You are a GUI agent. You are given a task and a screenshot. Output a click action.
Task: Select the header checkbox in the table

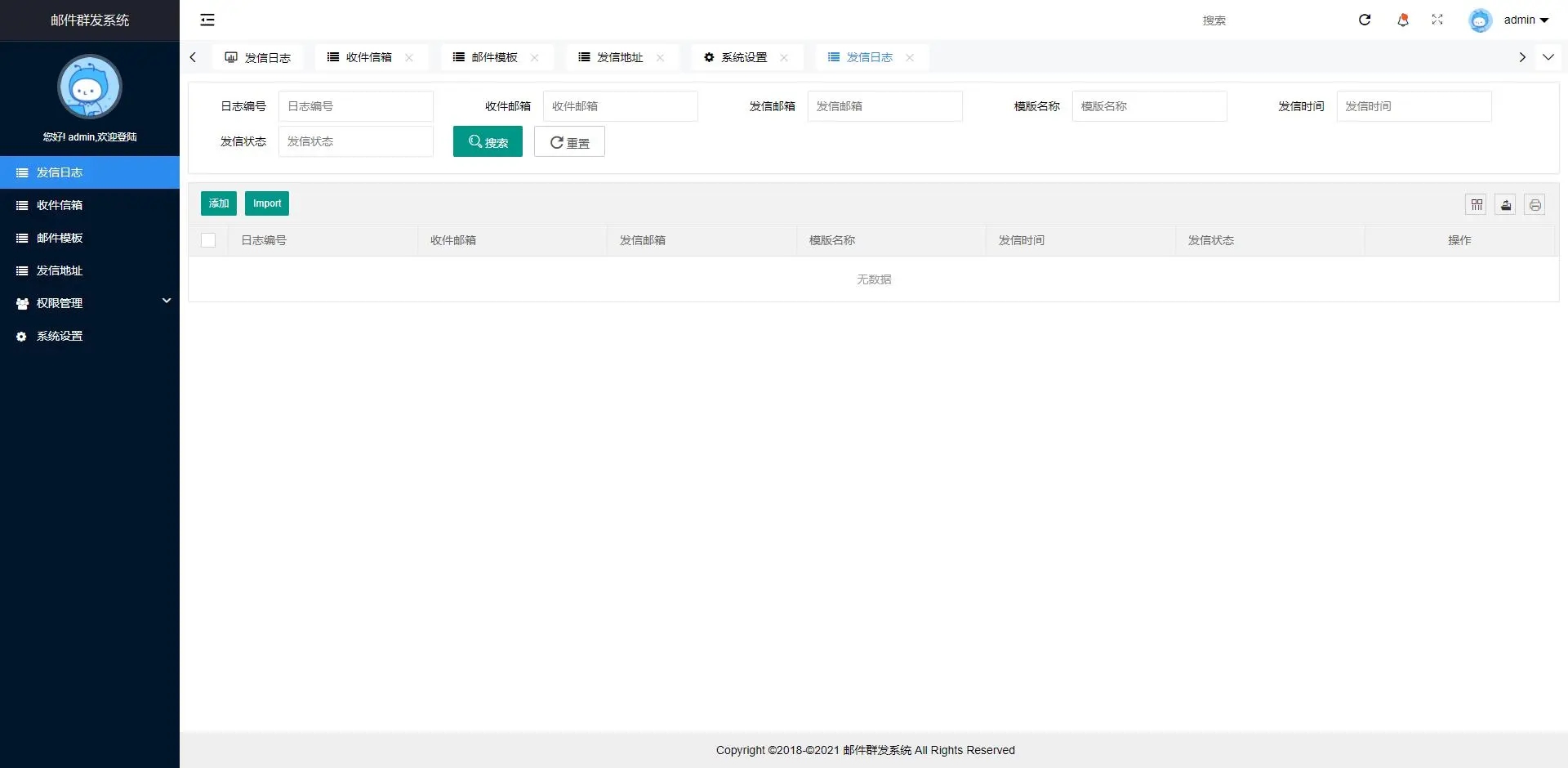pyautogui.click(x=208, y=239)
